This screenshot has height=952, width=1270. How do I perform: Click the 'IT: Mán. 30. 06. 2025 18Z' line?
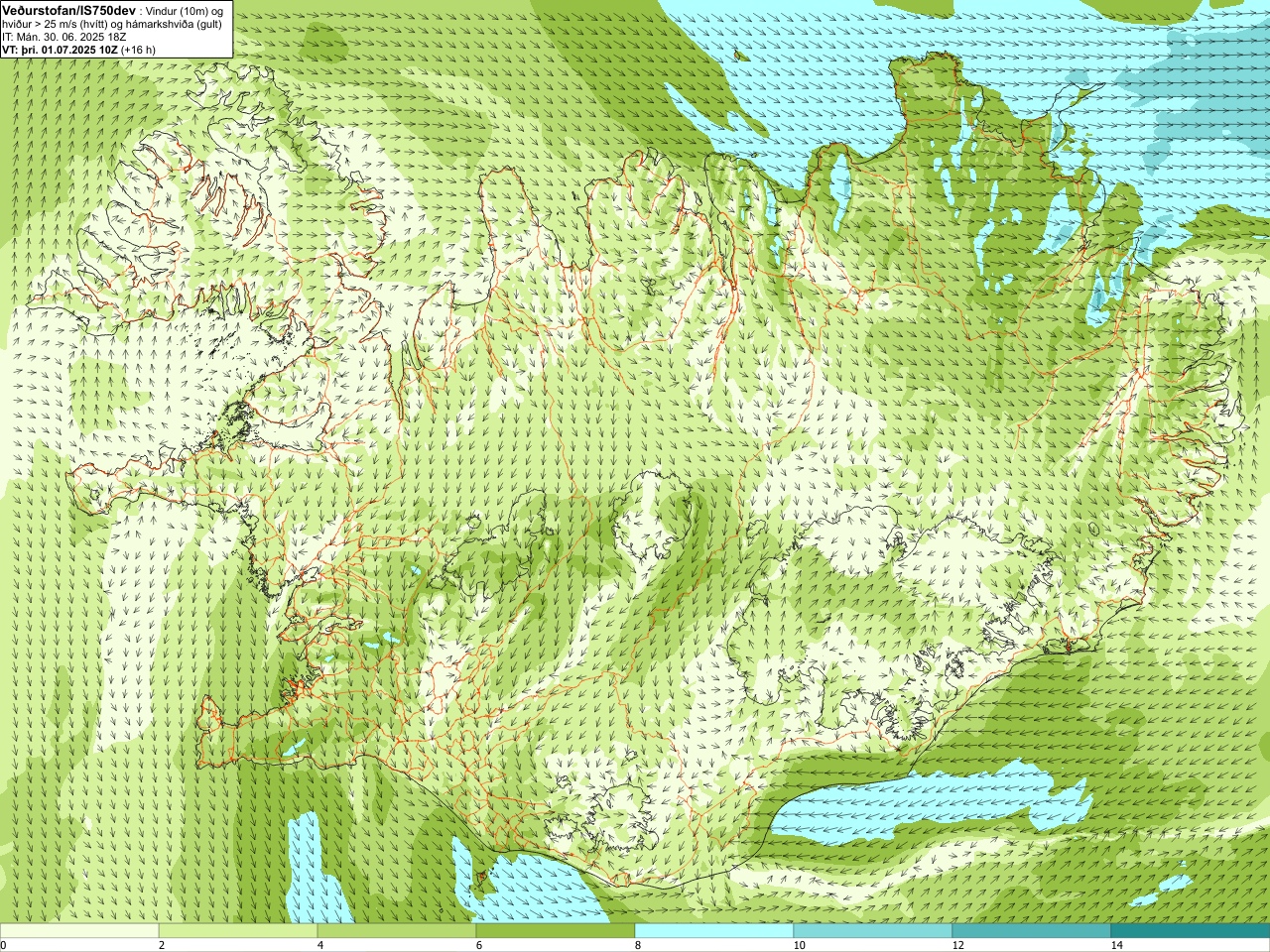(64, 37)
